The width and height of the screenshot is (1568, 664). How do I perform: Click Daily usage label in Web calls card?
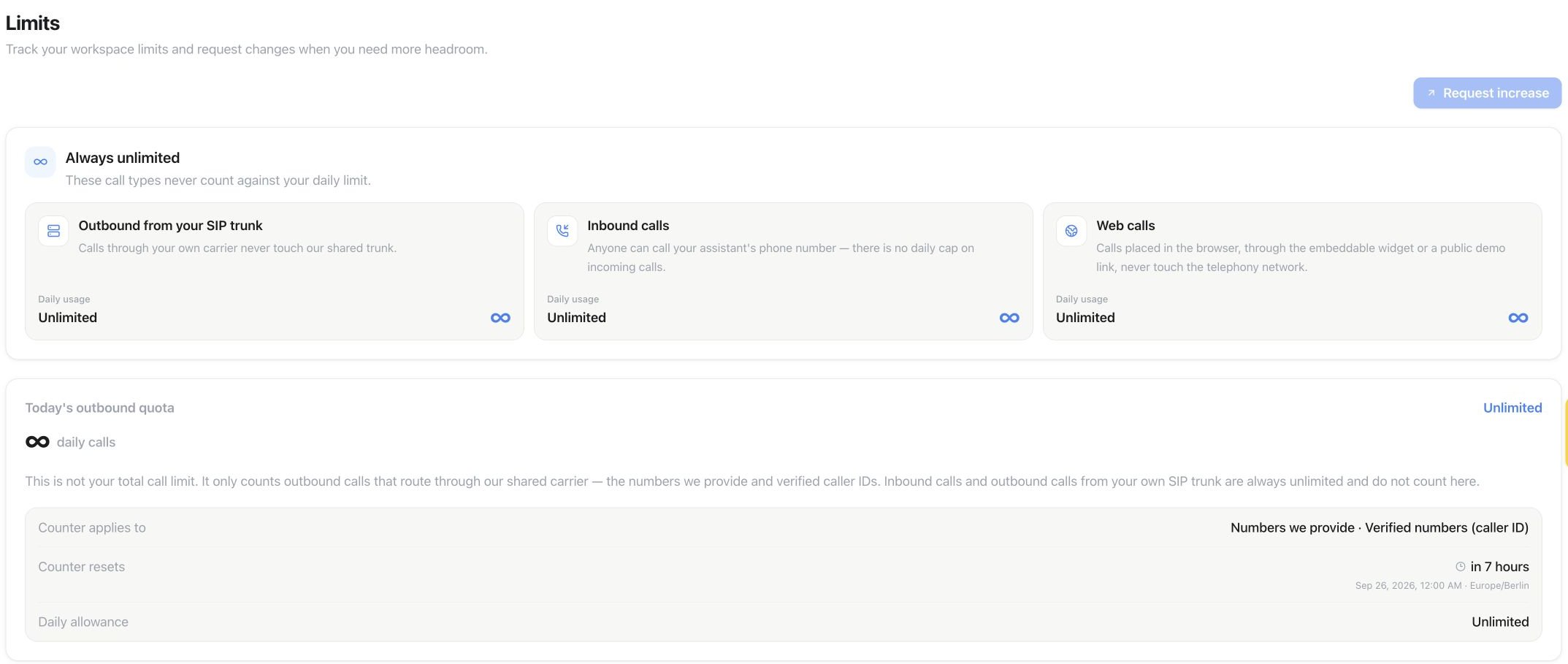point(1082,299)
